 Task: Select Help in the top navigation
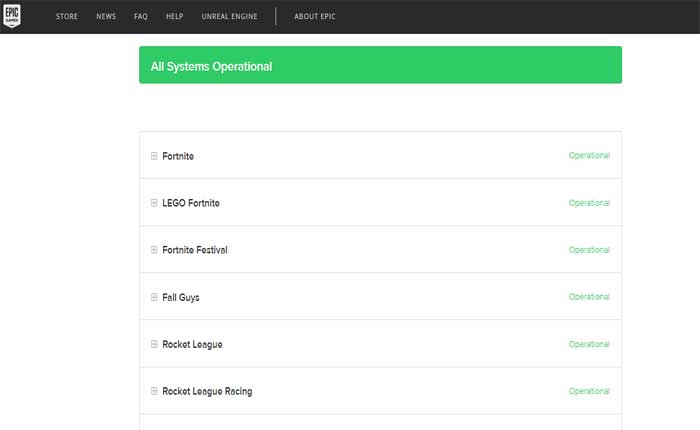pyautogui.click(x=174, y=17)
